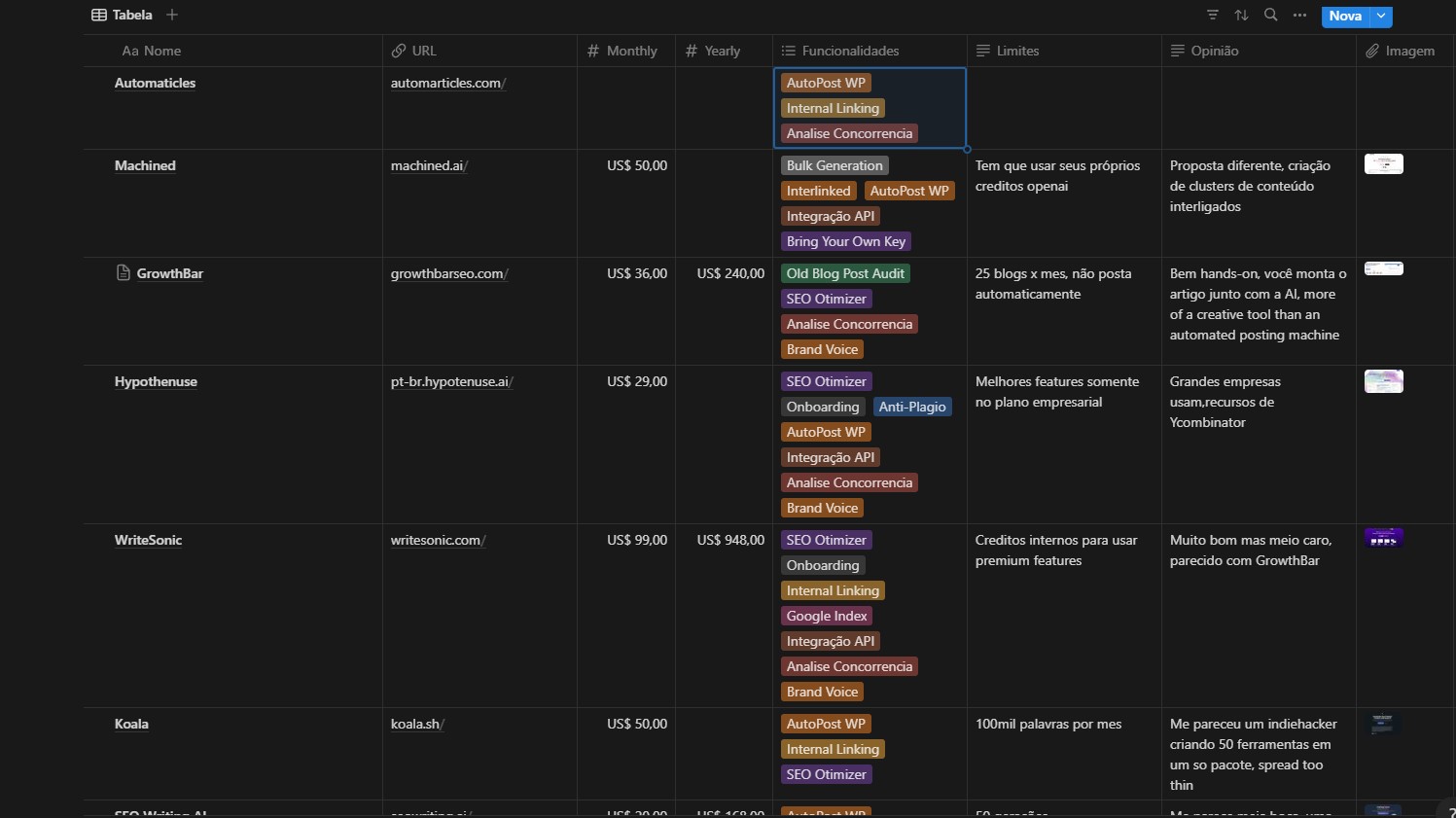This screenshot has height=818, width=1456.
Task: Open Koala row image thumbnail
Action: pyautogui.click(x=1382, y=724)
